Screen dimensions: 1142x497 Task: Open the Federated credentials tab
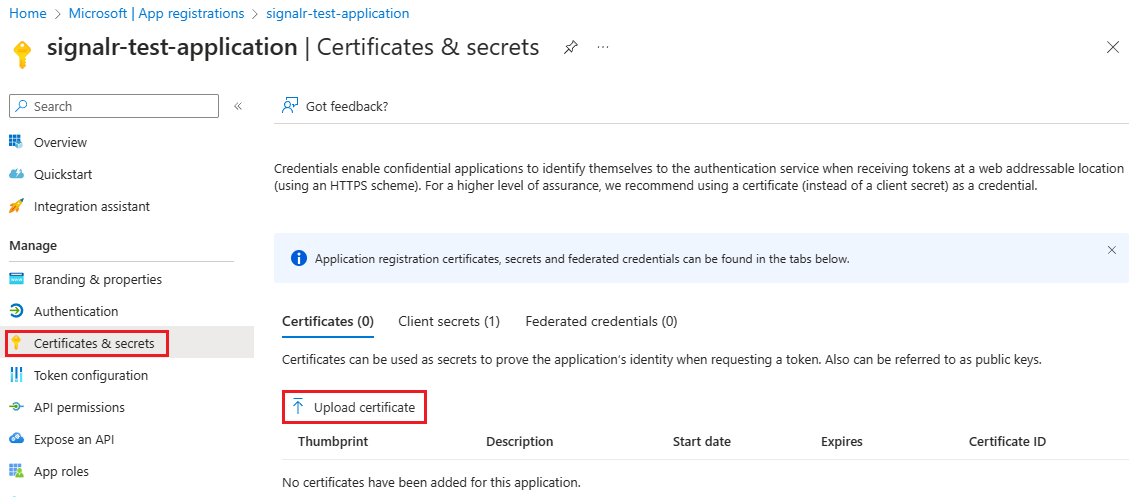[601, 321]
